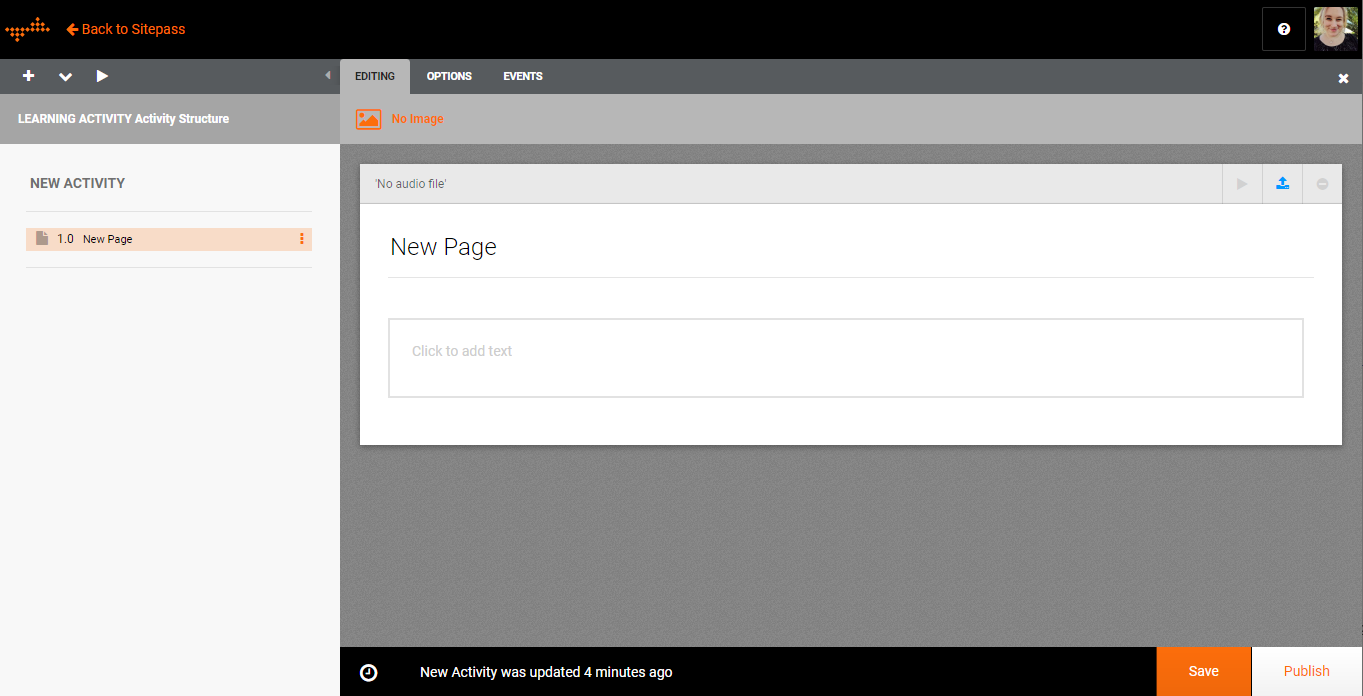The width and height of the screenshot is (1363, 696).
Task: Open the New Page three-dot menu
Action: pyautogui.click(x=302, y=239)
